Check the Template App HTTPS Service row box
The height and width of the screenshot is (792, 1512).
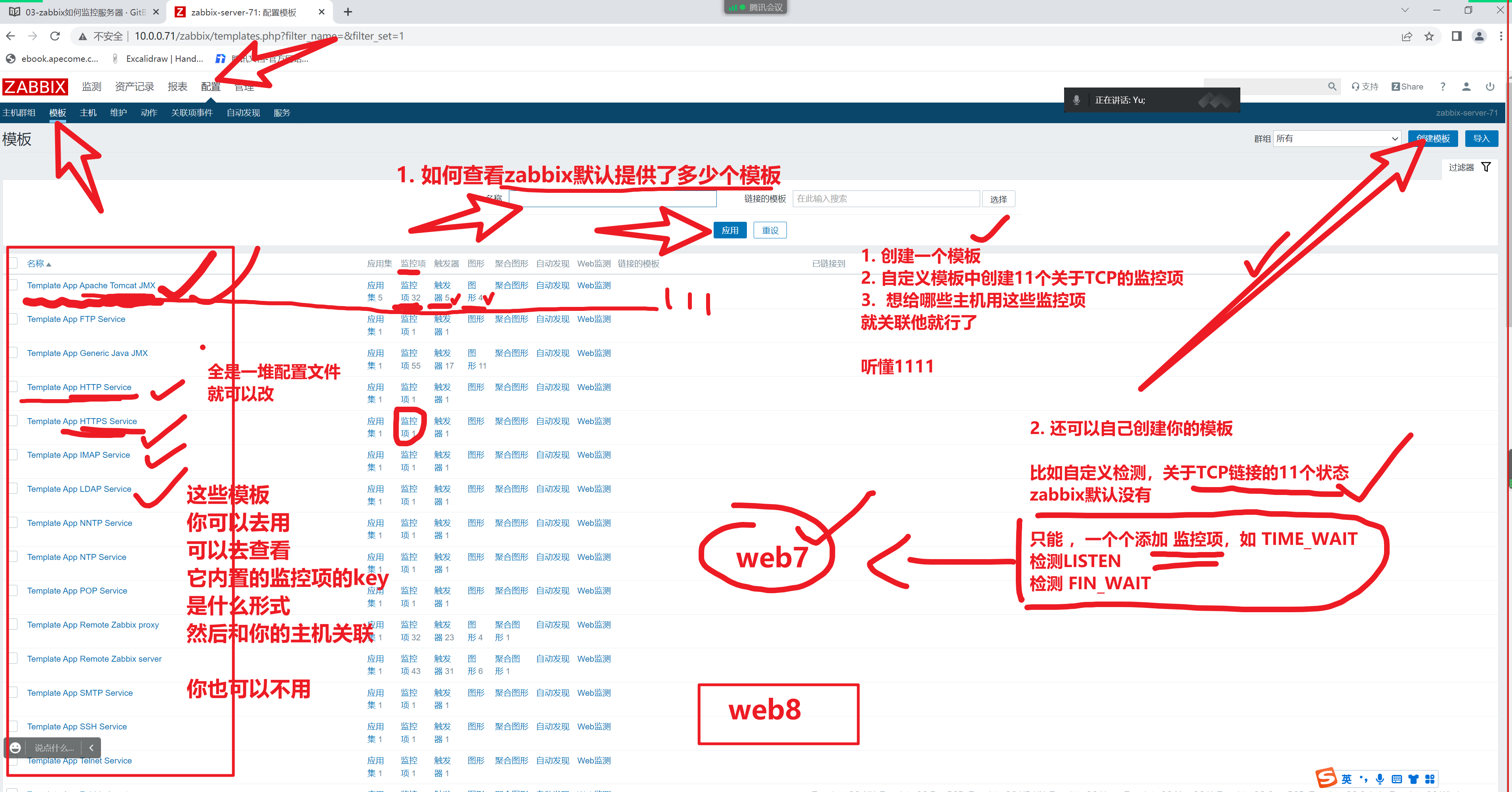[x=13, y=421]
